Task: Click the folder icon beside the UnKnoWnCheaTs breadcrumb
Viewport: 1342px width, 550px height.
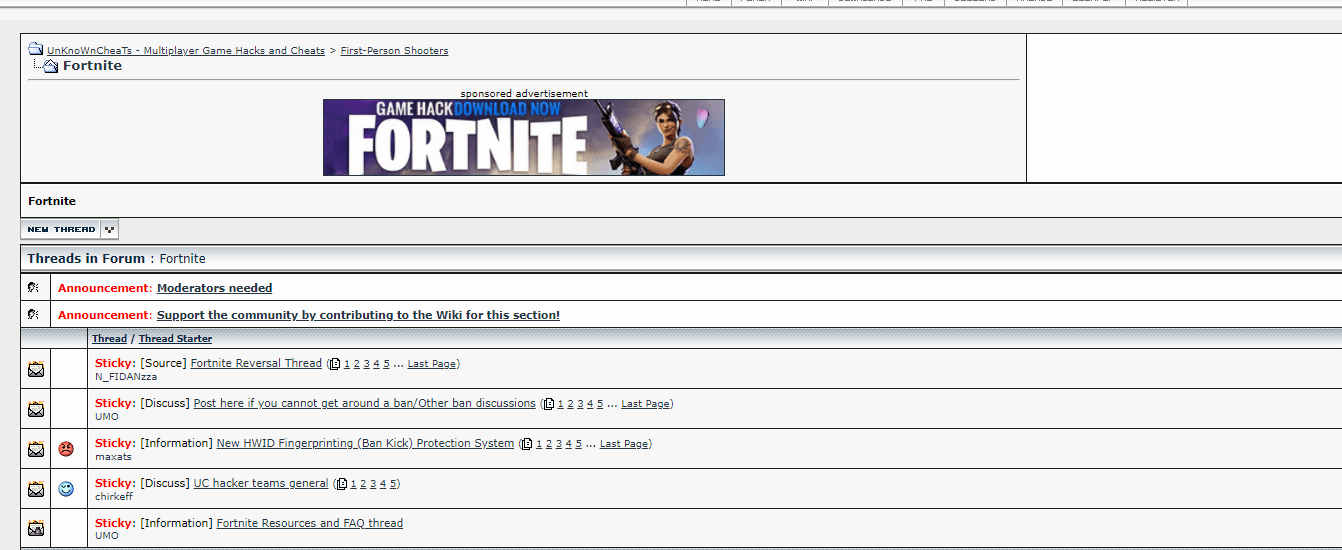Action: pos(35,49)
